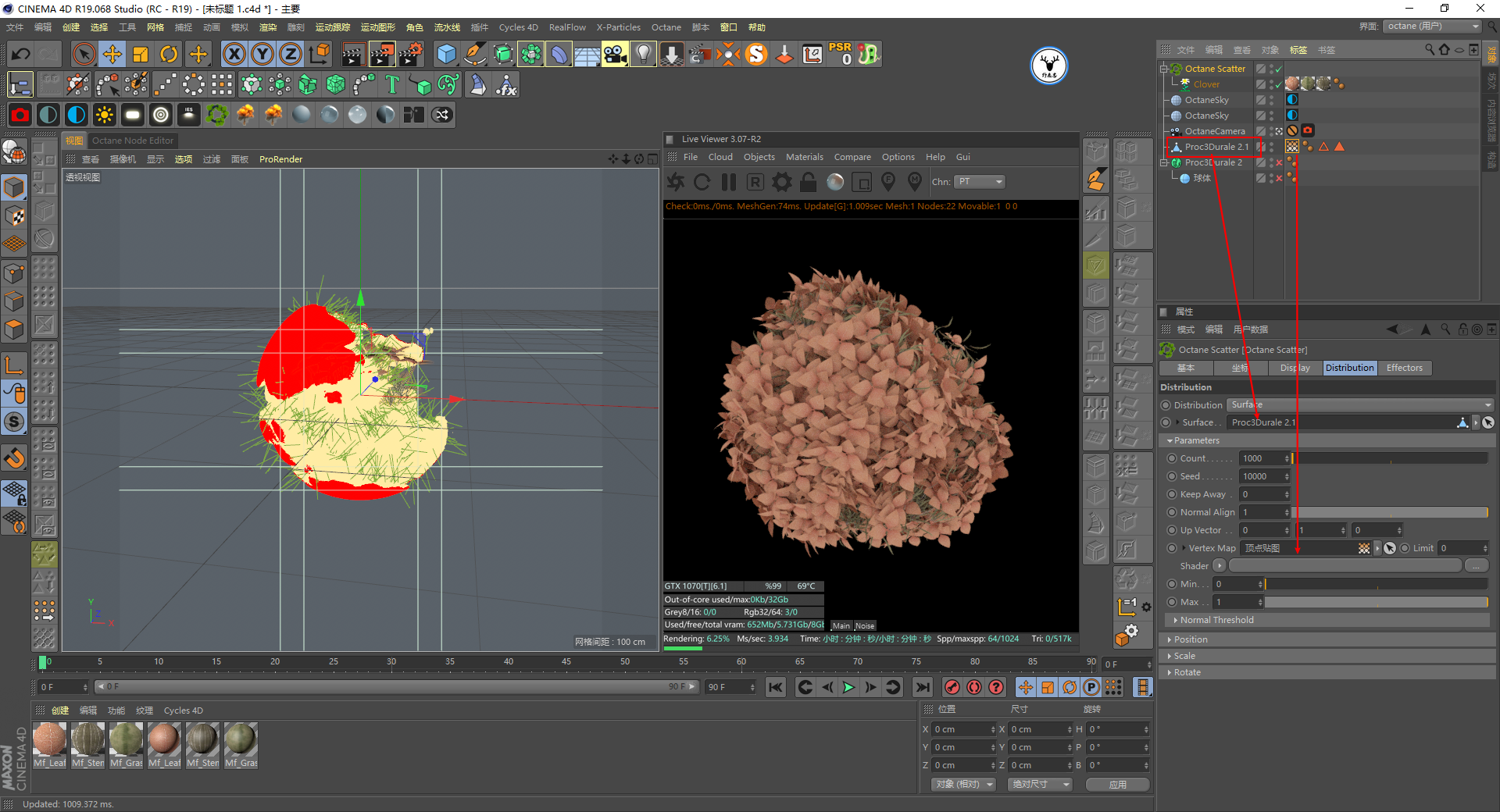
Task: Jump to the end frame
Action: point(922,687)
